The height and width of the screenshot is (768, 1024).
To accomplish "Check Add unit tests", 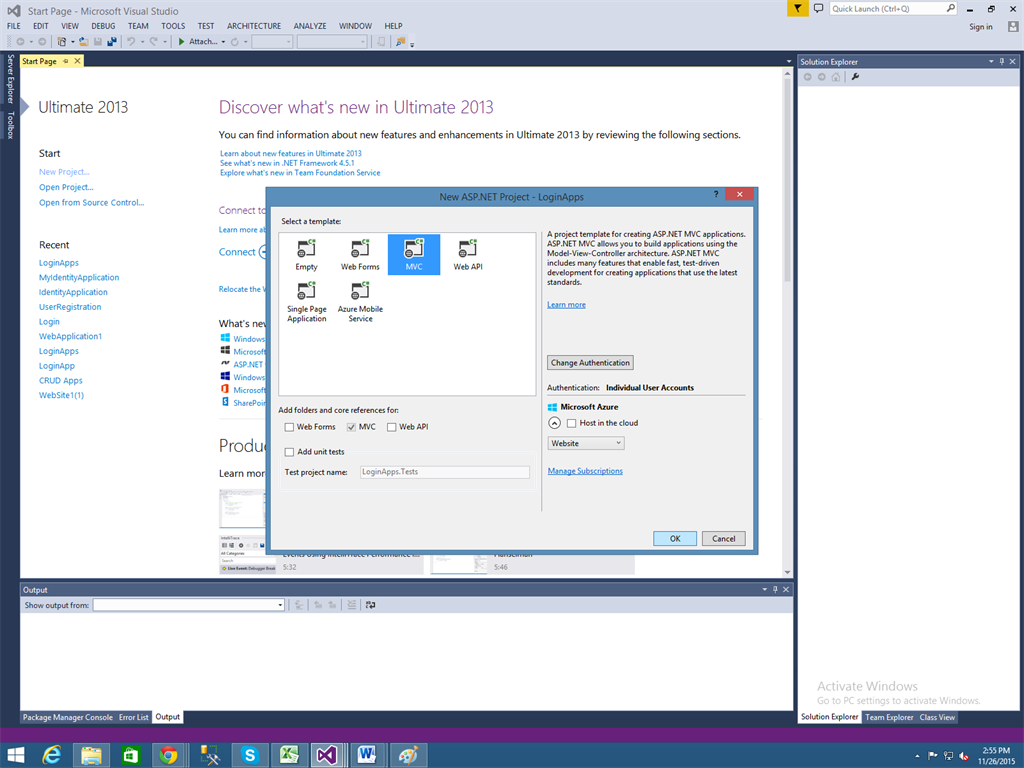I will tap(289, 452).
